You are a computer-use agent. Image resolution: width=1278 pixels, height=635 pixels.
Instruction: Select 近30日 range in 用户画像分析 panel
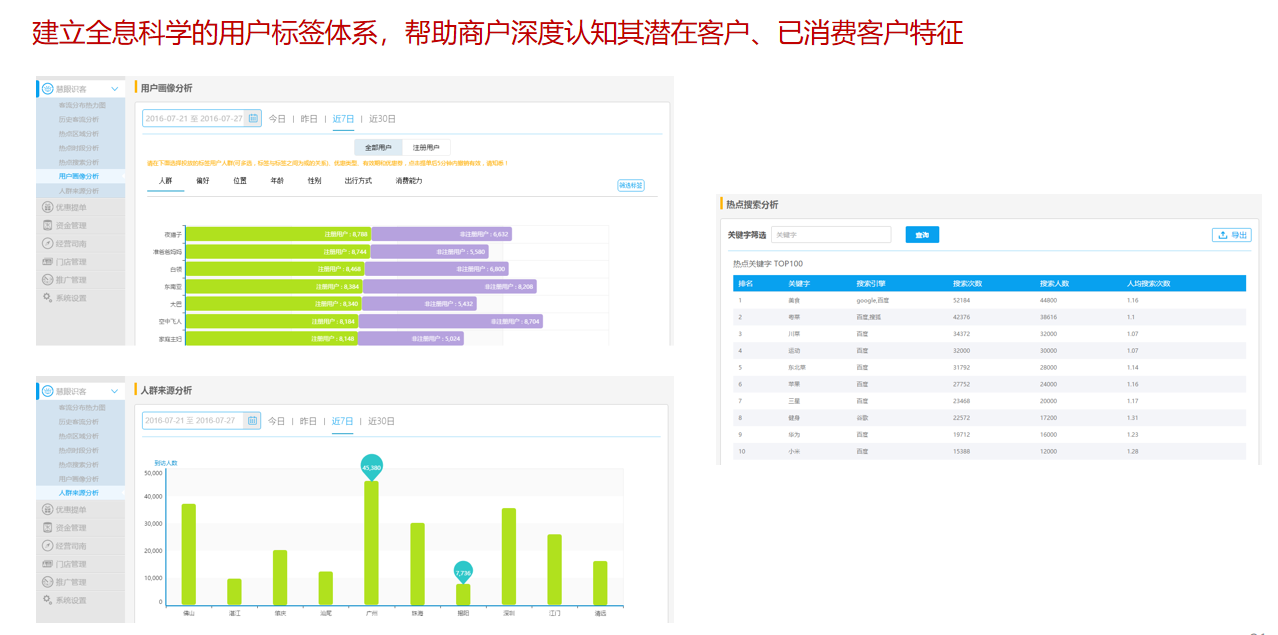(x=382, y=119)
